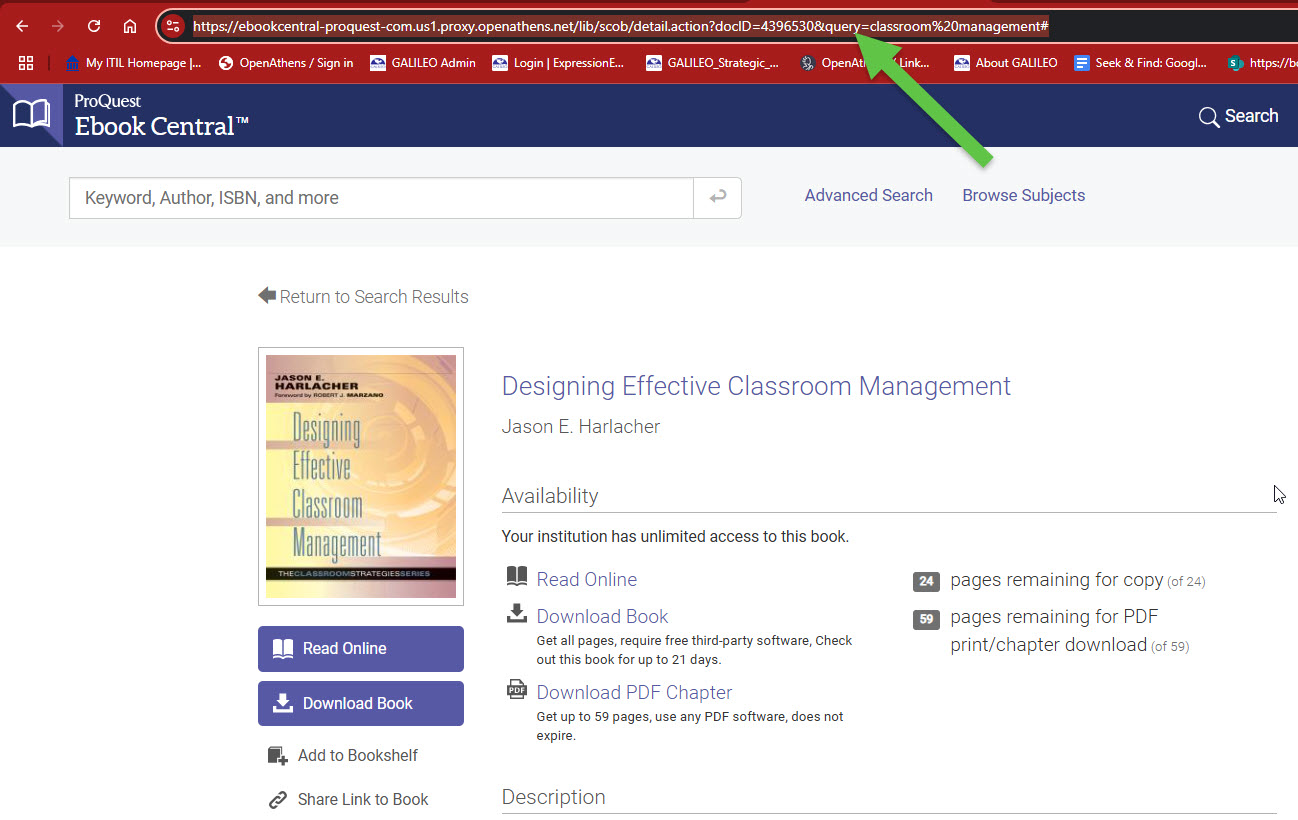Screen dimensions: 1298x820
Task: Open browser home page icon
Action: 130,26
